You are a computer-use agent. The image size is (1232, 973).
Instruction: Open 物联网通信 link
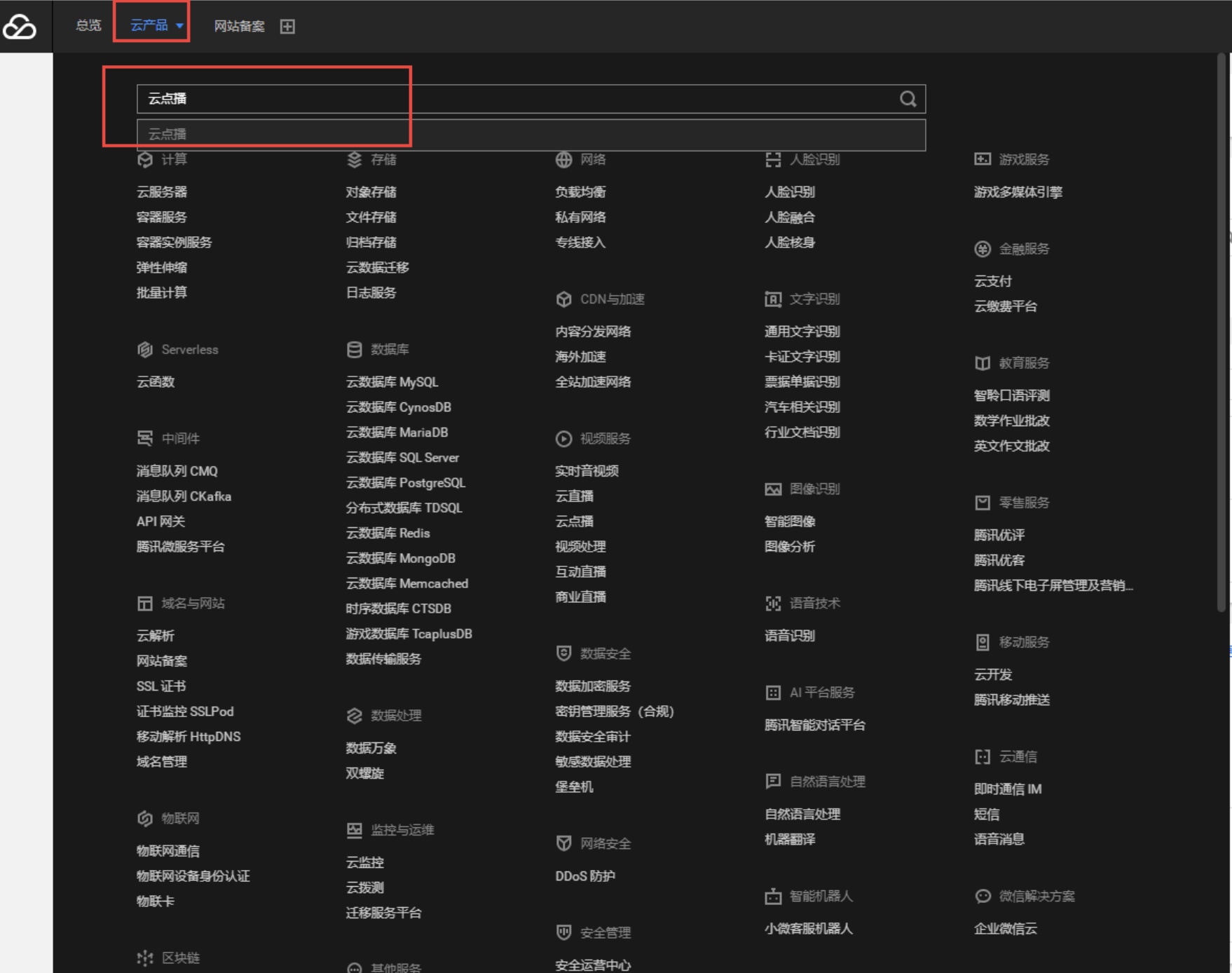tap(168, 851)
